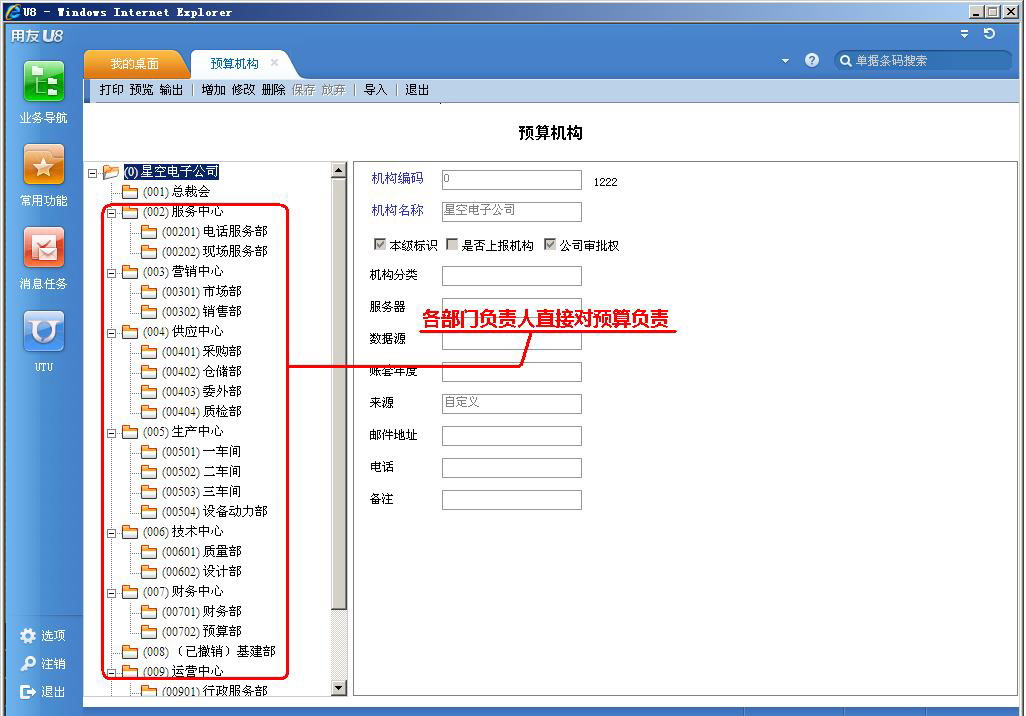Image resolution: width=1026 pixels, height=716 pixels.
Task: Click the folder icon of 财务部
Action: coord(149,612)
